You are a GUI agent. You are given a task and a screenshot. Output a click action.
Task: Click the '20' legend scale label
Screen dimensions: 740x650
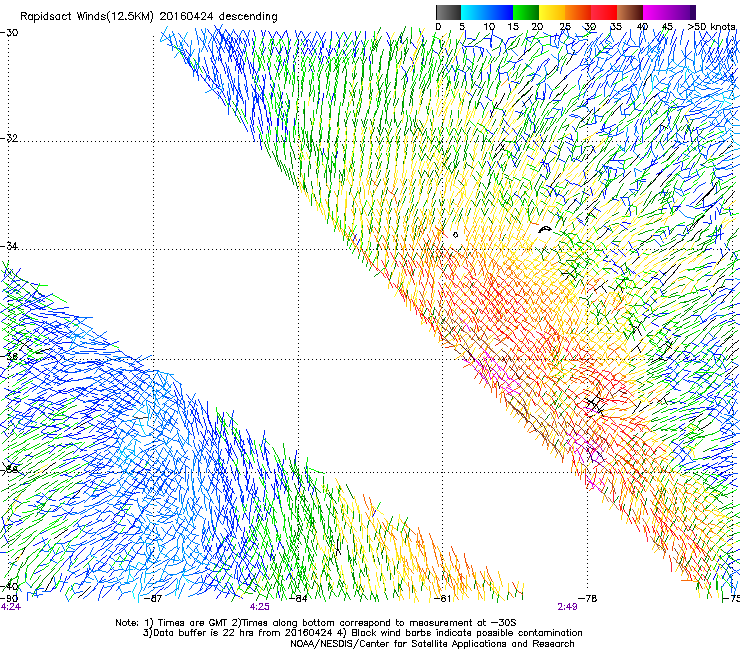[537, 27]
